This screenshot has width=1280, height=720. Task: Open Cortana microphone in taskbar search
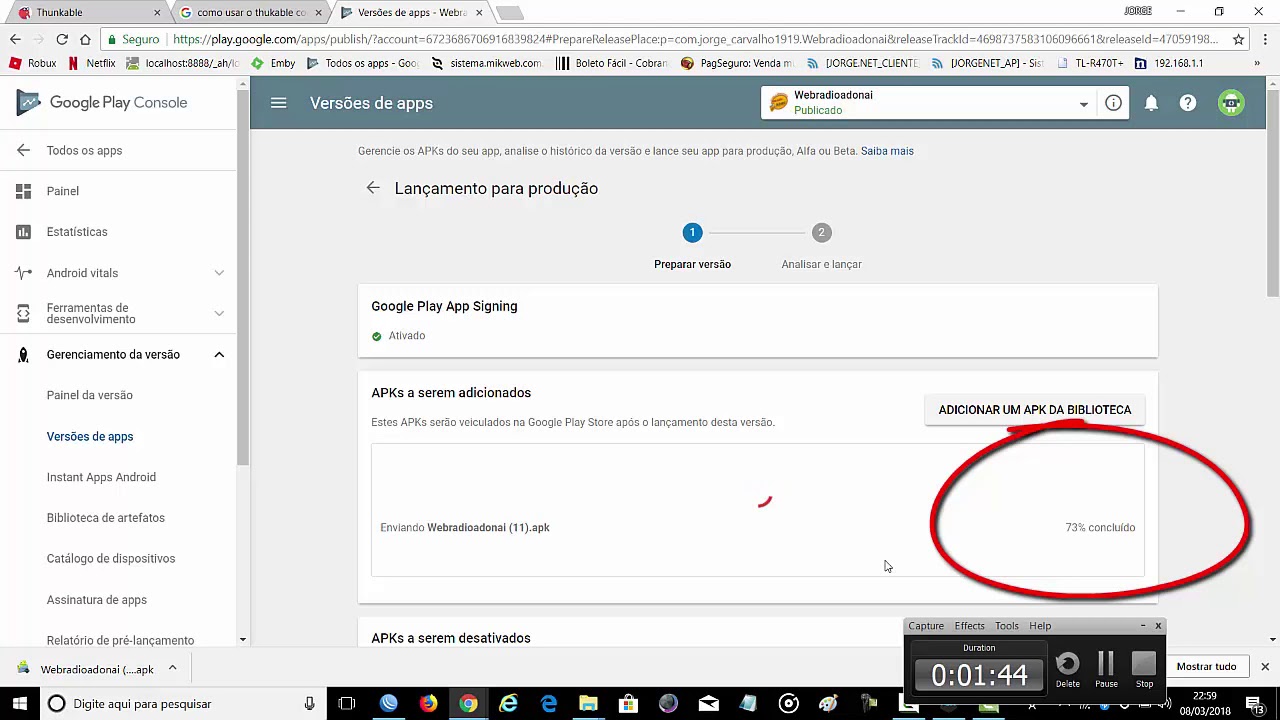tap(310, 704)
